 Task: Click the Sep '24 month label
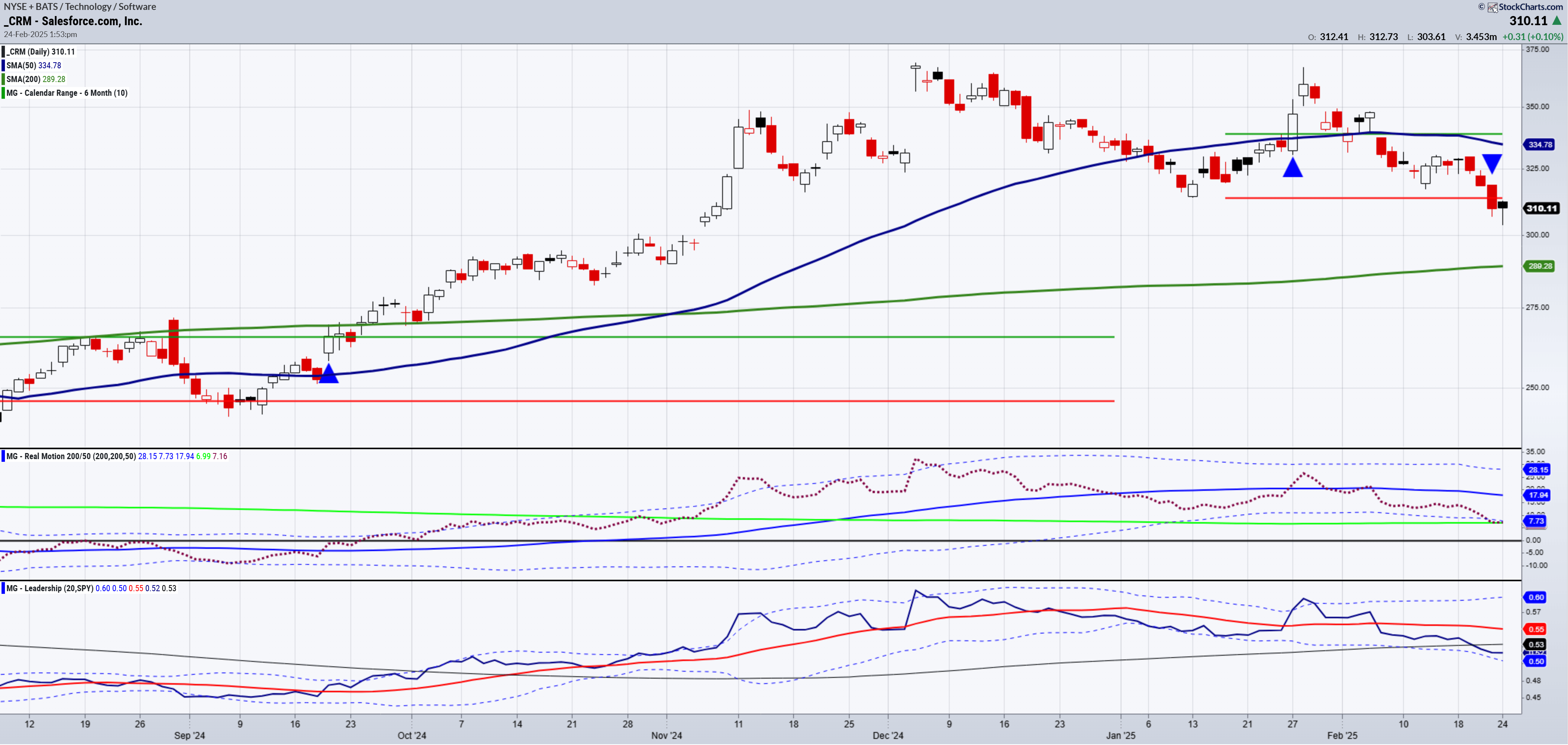click(x=190, y=735)
